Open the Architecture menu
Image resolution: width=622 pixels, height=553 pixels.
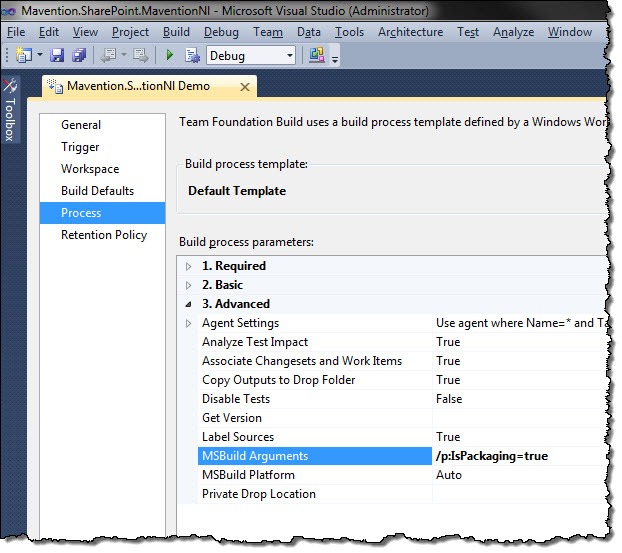pyautogui.click(x=410, y=32)
